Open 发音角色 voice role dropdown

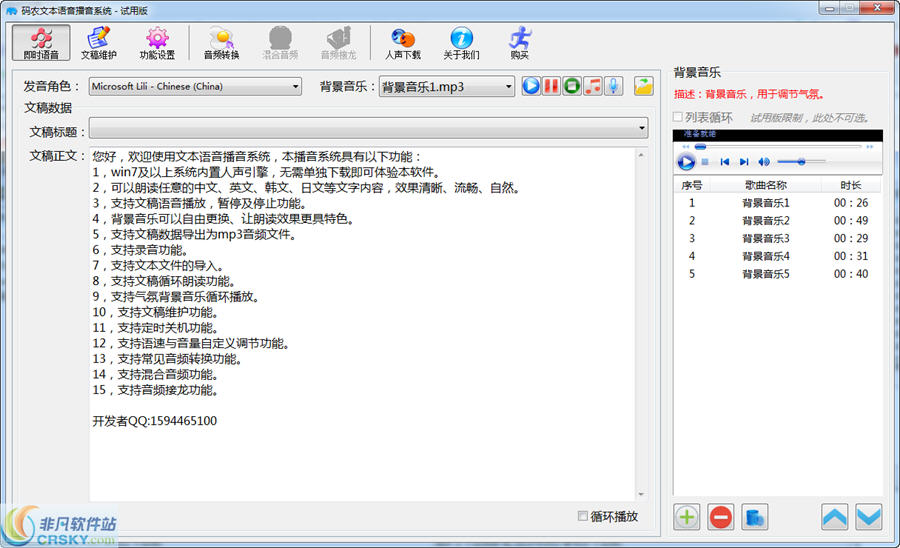(x=195, y=87)
